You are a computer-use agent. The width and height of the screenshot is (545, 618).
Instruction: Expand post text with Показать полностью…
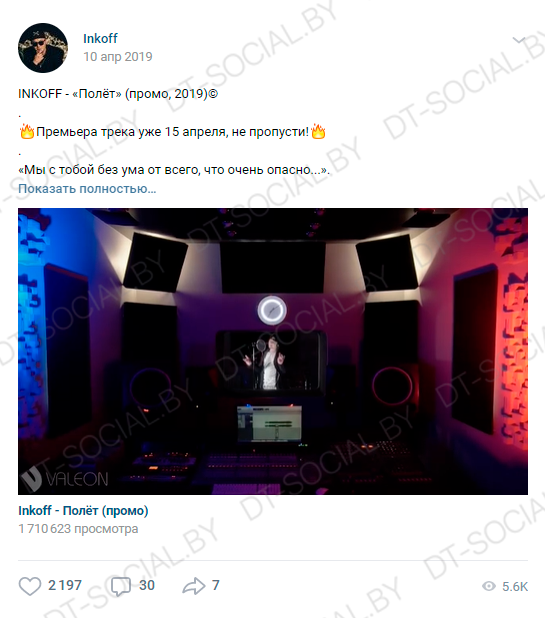87,189
